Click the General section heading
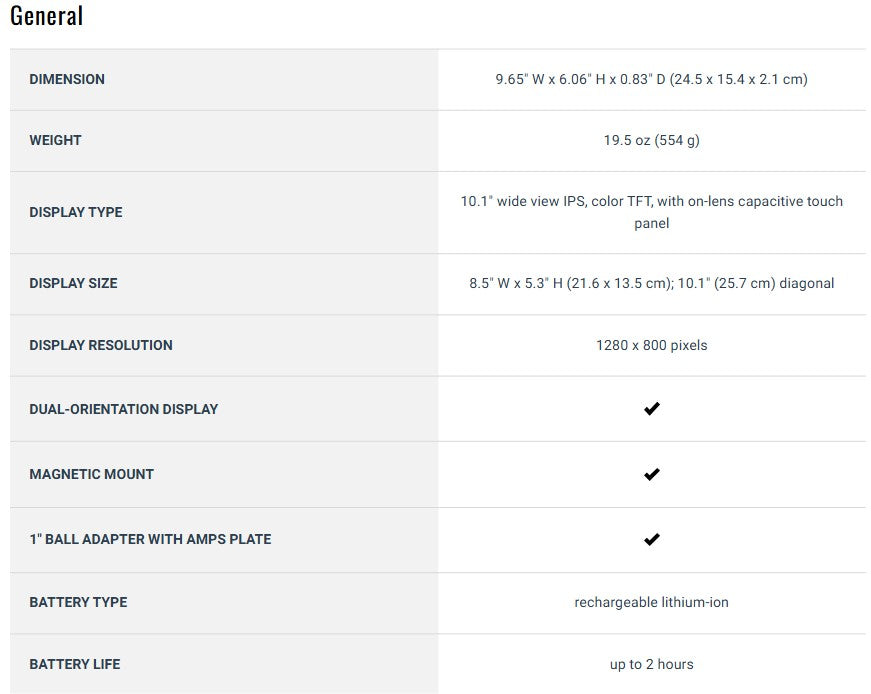 click(46, 16)
